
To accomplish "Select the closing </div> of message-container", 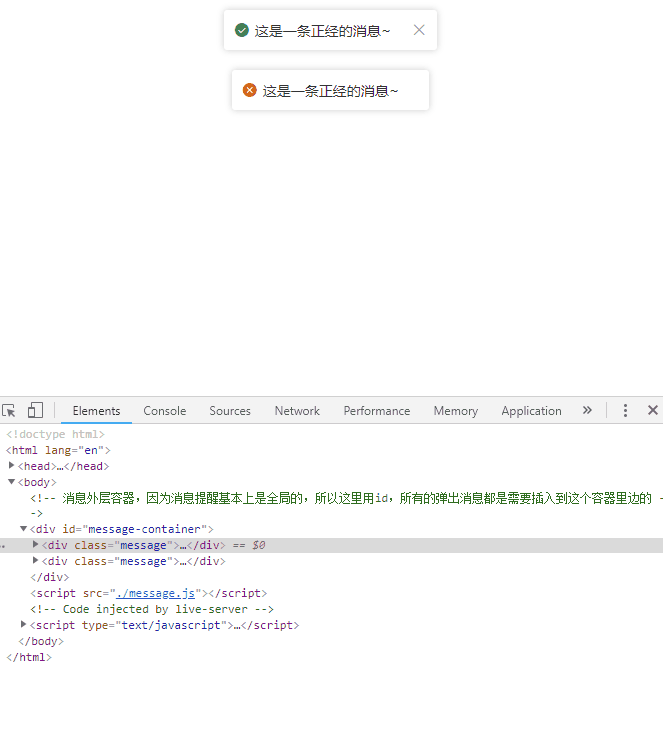I will coord(50,577).
